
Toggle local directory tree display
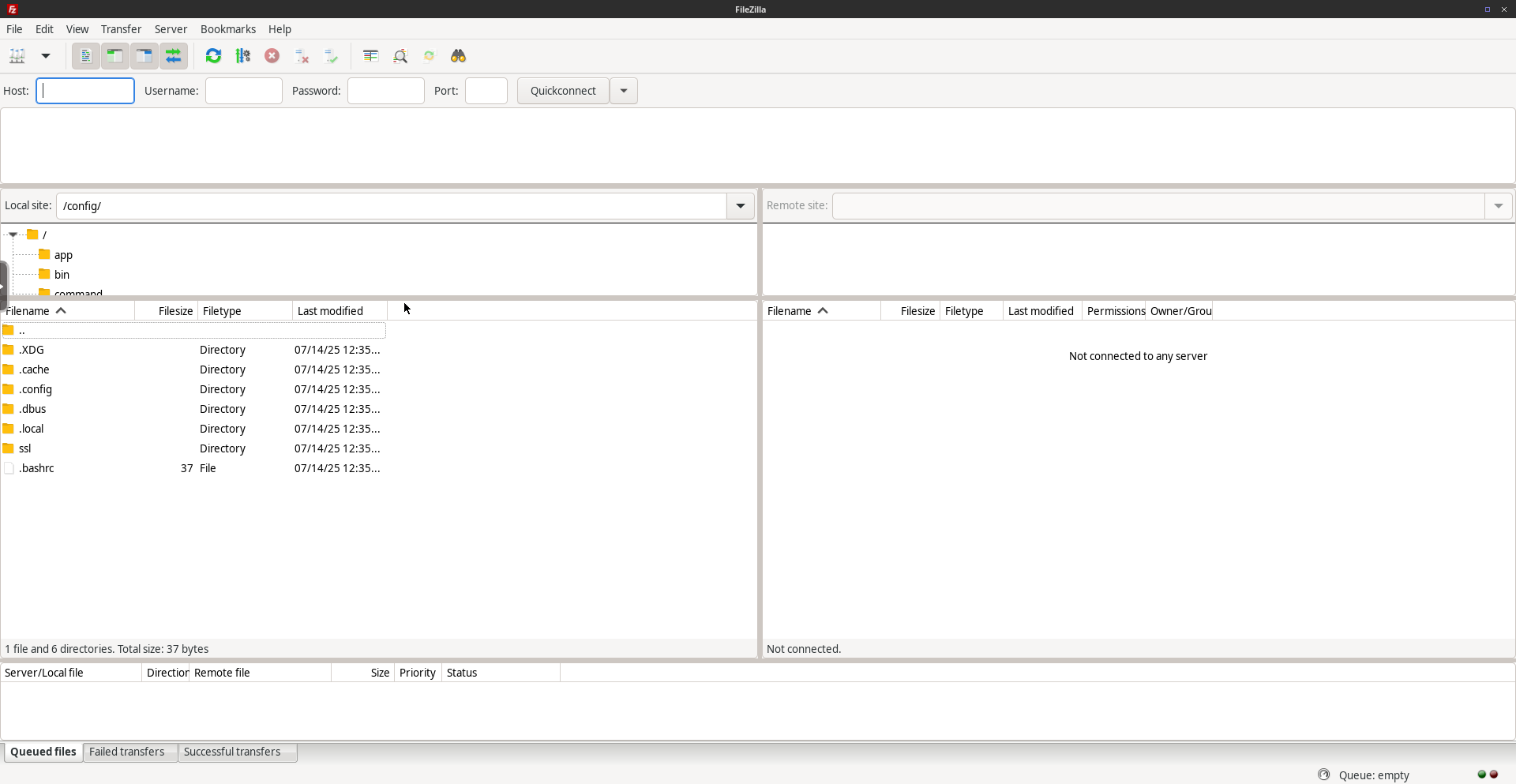(x=114, y=56)
